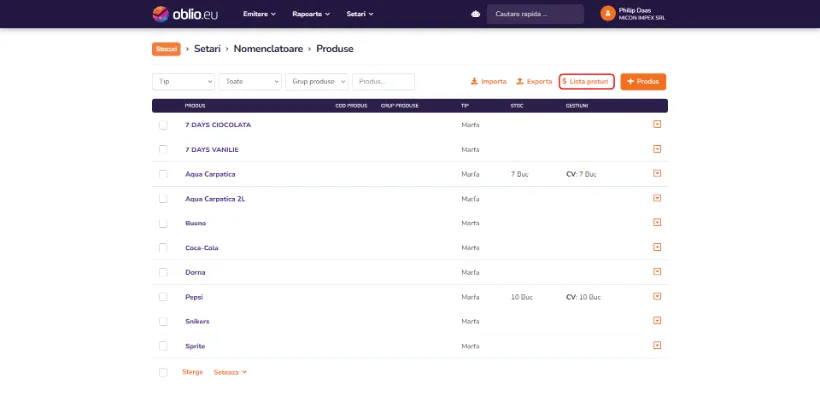Select checkbox for 7 DAYS VANILIE
The width and height of the screenshot is (820, 407).
point(163,150)
